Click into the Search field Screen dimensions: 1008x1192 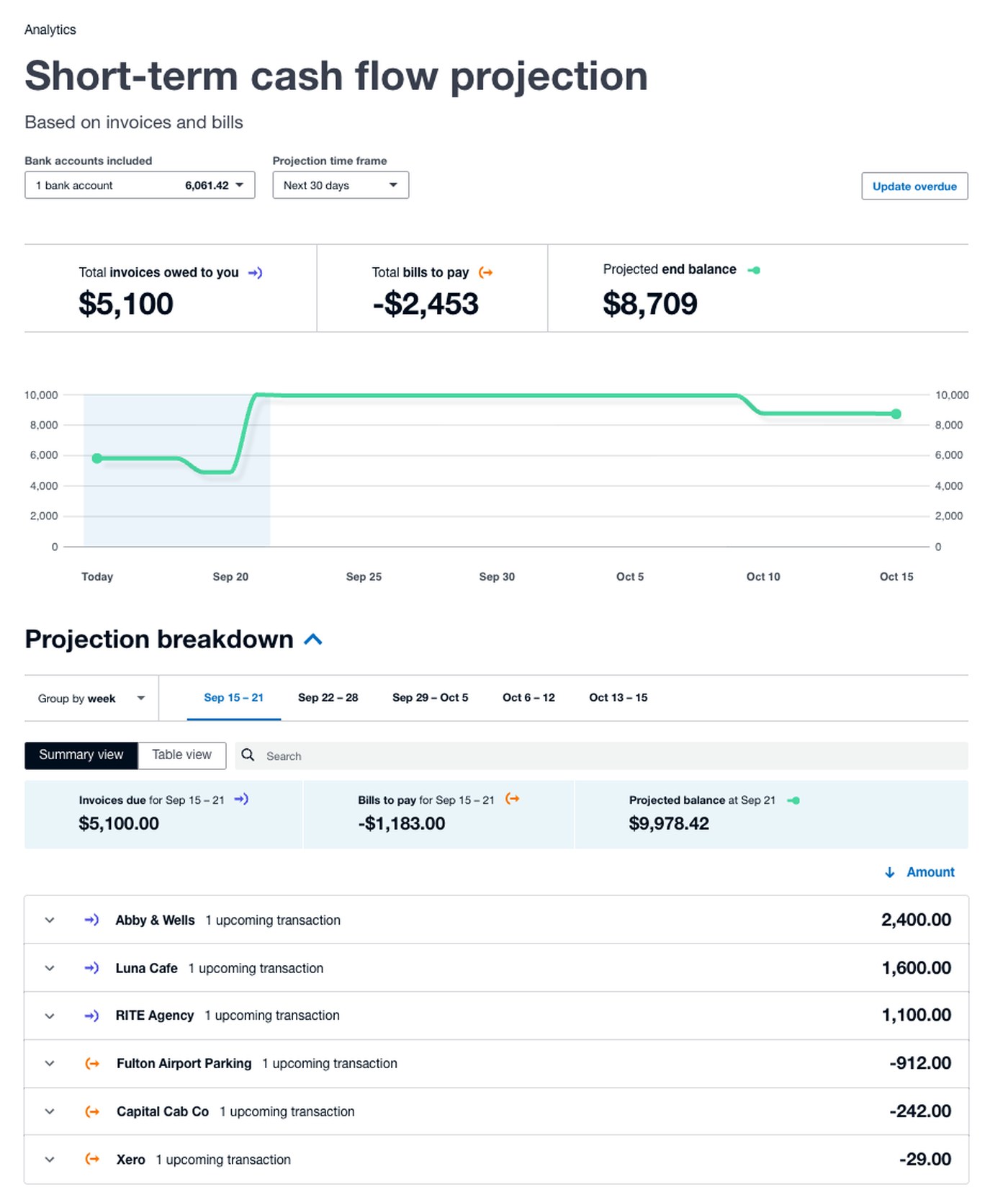click(x=601, y=756)
